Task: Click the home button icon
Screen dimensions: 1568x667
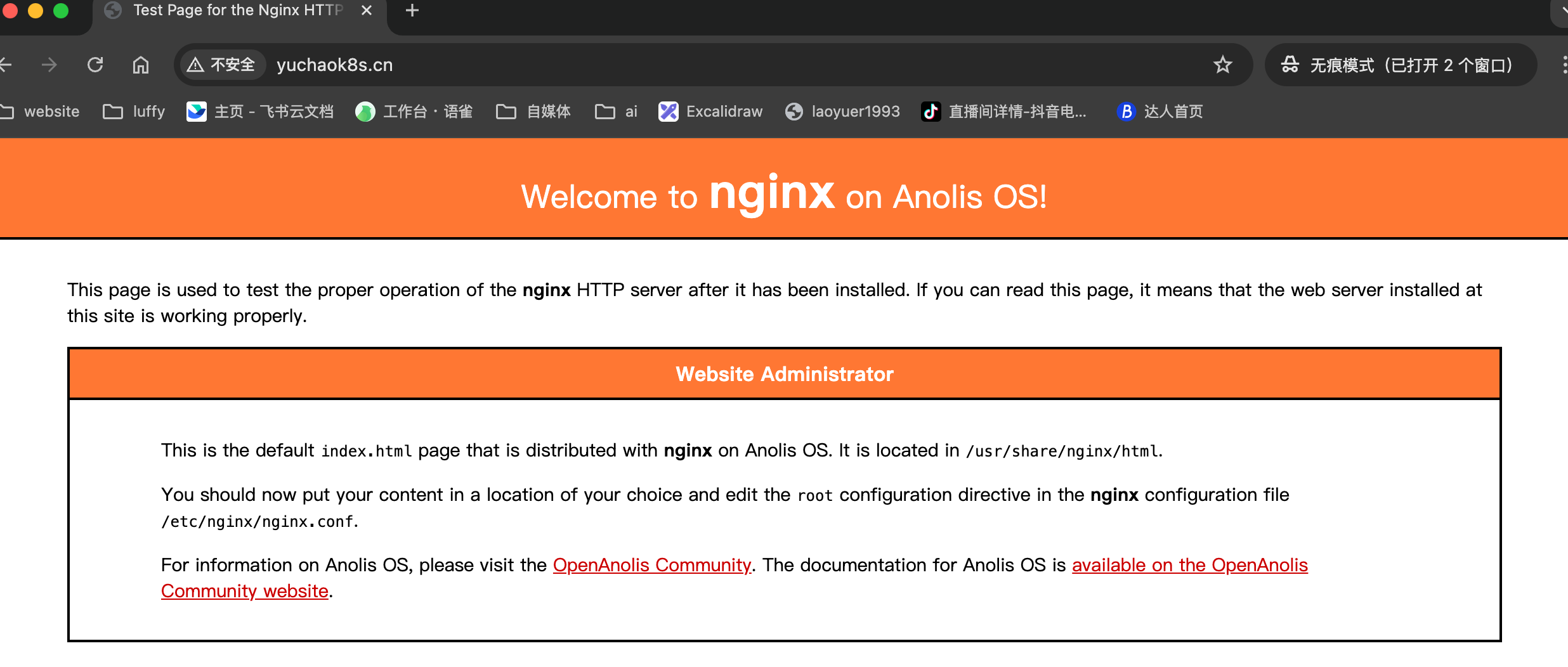Action: point(140,65)
